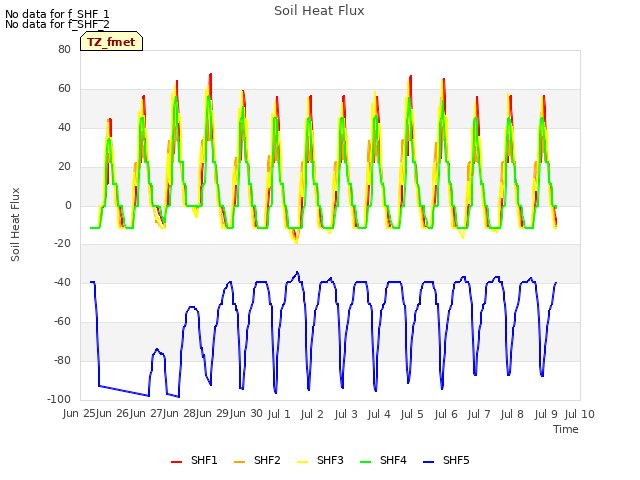The width and height of the screenshot is (640, 480).
Task: Click the yellow SHF3 legend swatch
Action: pyautogui.click(x=302, y=462)
